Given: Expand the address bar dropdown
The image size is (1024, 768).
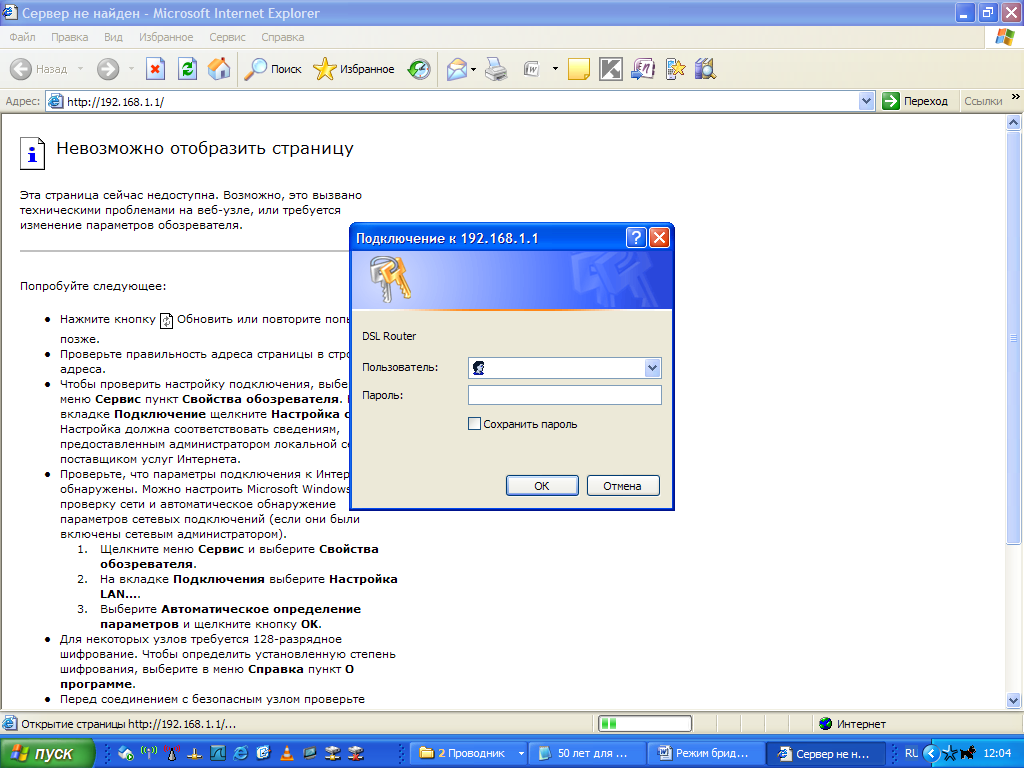Looking at the screenshot, I should coord(866,101).
